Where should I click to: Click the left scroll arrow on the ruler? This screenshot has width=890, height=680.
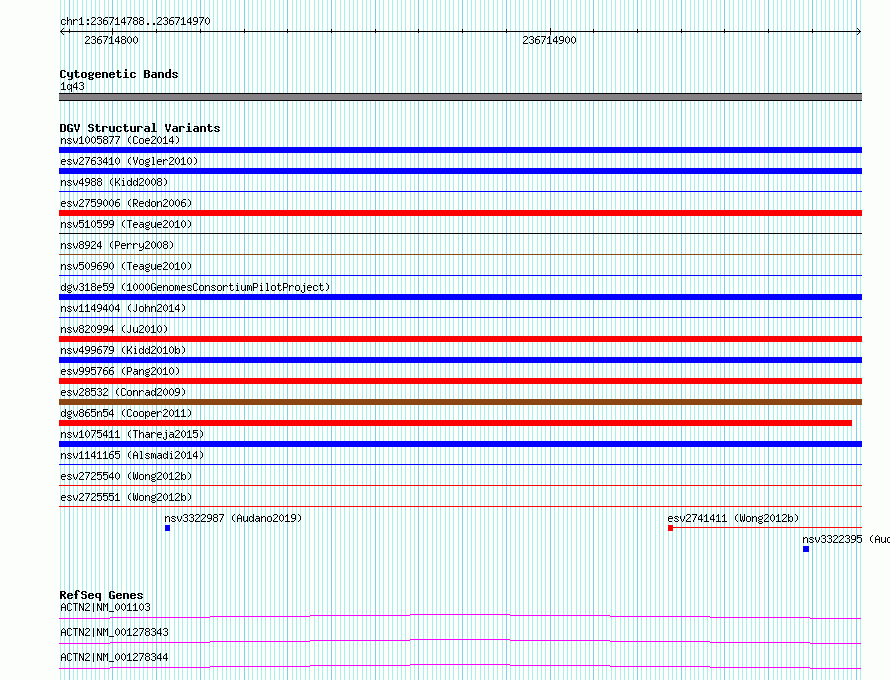(x=62, y=32)
